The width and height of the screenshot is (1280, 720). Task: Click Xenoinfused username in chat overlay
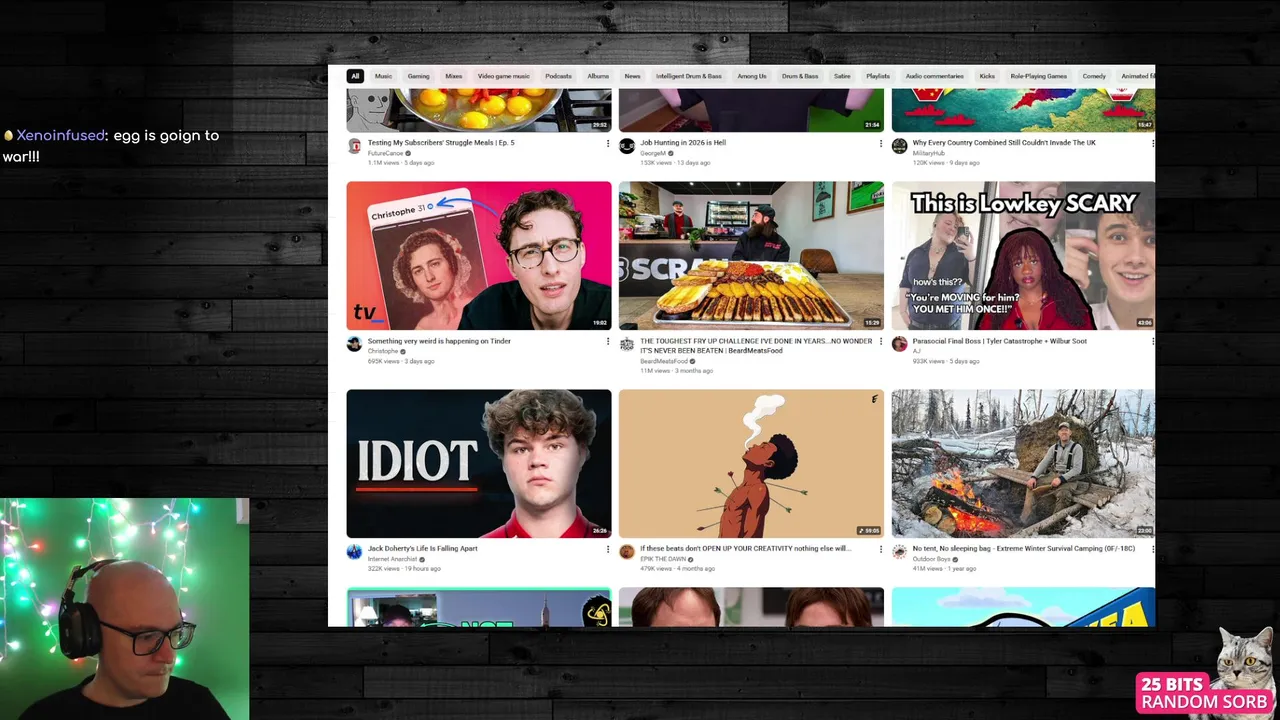(x=60, y=135)
